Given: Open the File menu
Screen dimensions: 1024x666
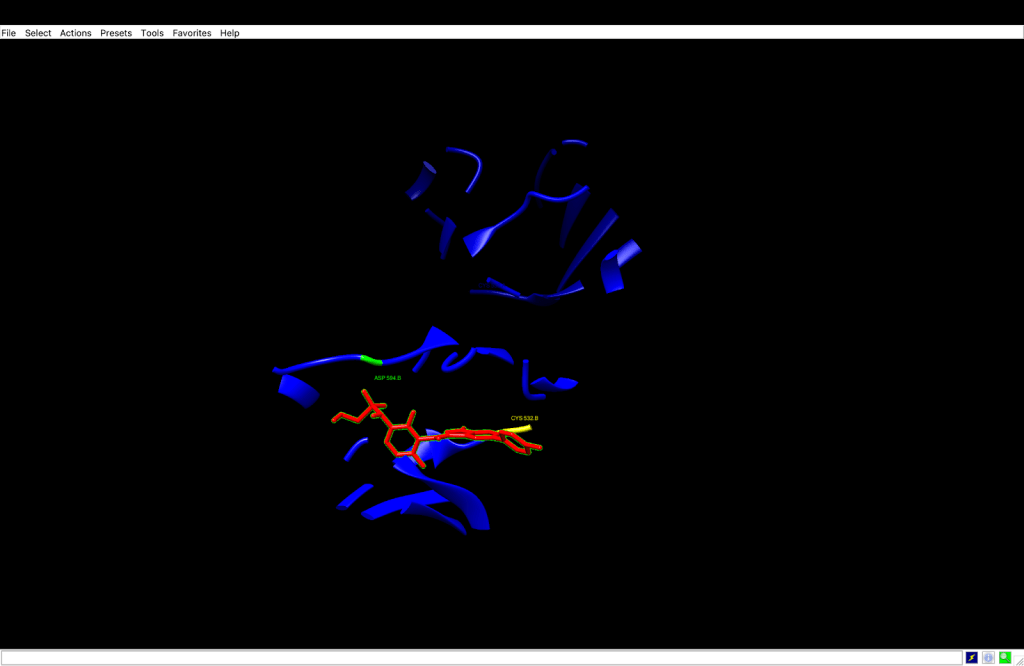Looking at the screenshot, I should (x=9, y=33).
